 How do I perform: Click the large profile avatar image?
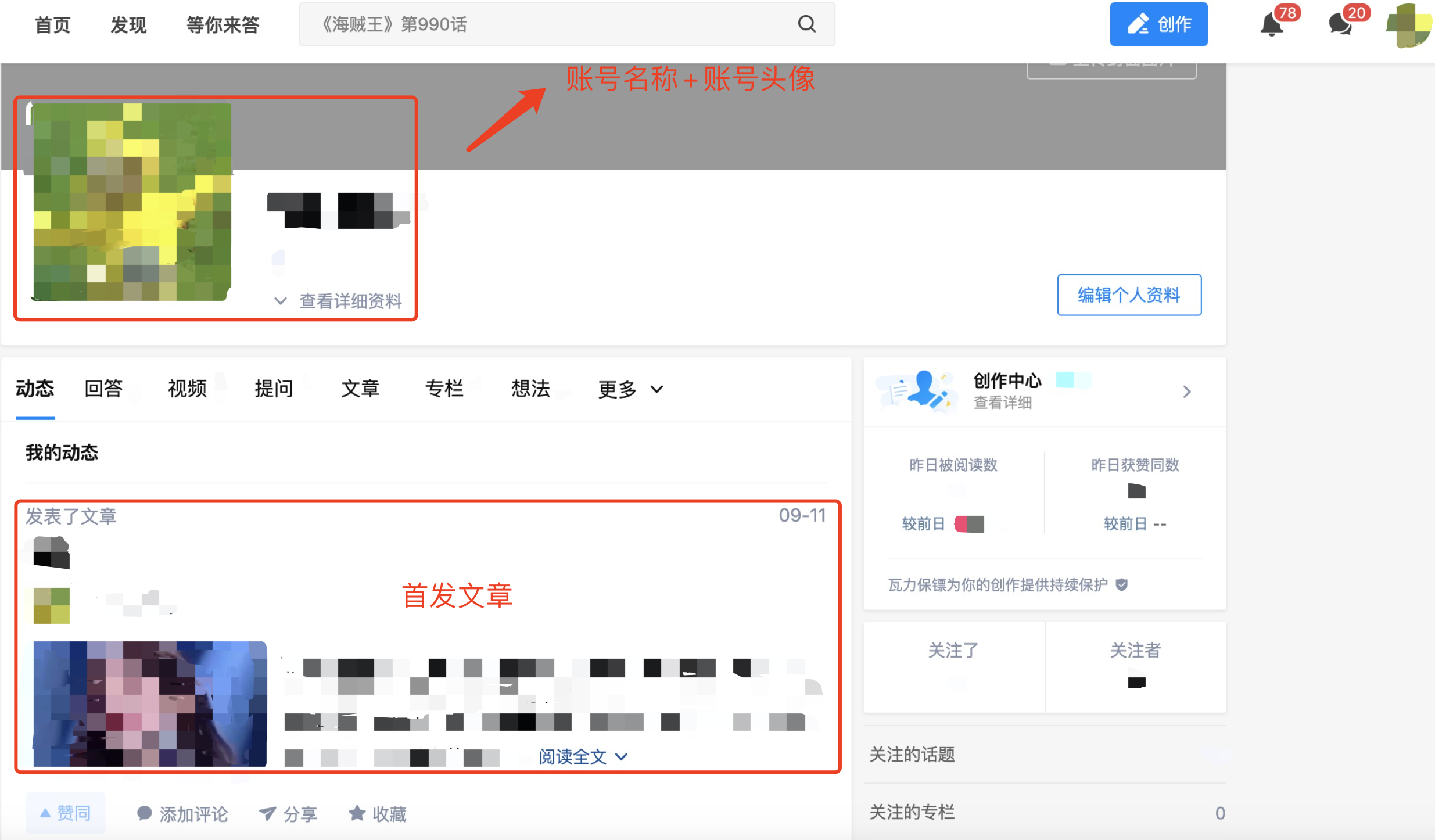(x=132, y=201)
